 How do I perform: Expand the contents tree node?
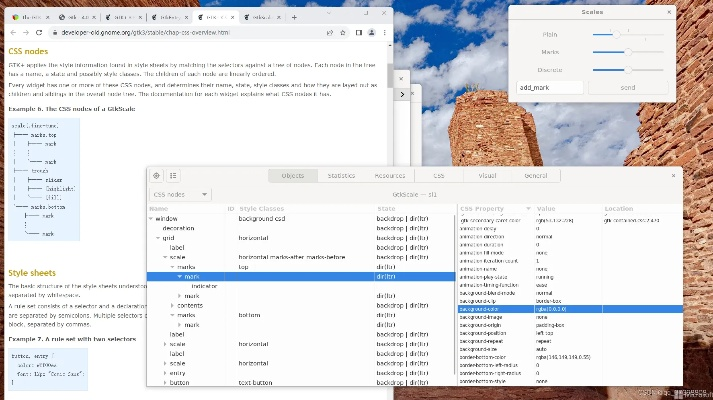tap(172, 305)
